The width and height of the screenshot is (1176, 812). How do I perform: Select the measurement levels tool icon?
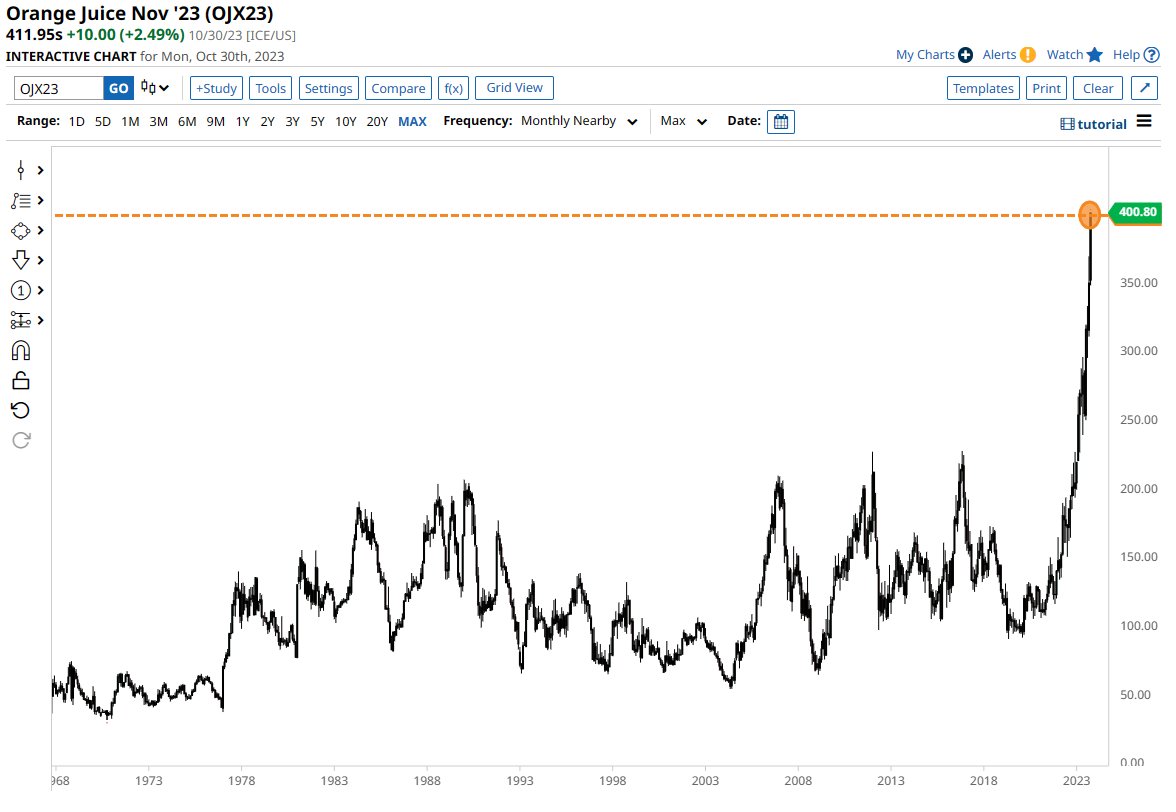tap(21, 320)
